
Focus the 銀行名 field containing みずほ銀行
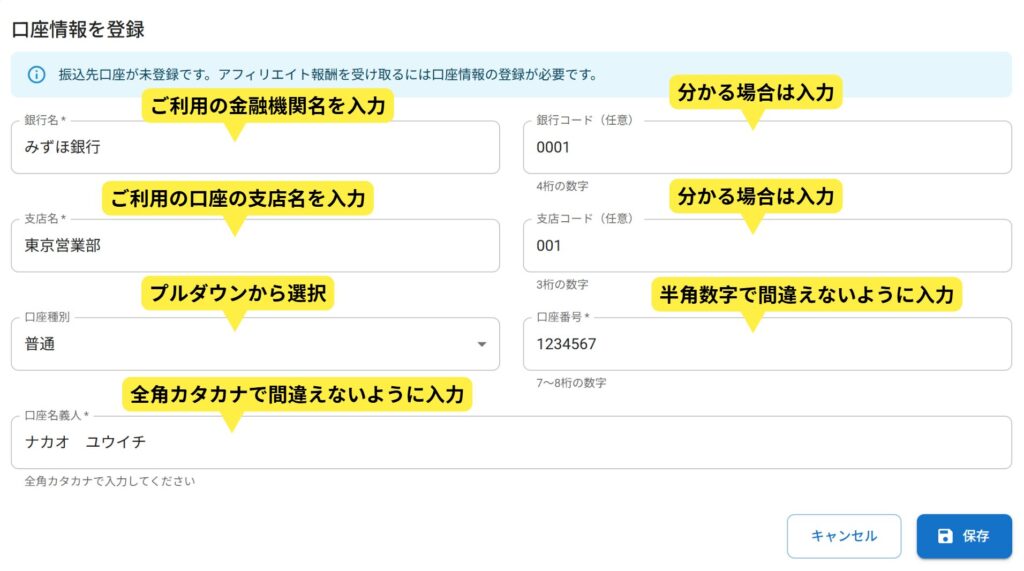point(255,148)
